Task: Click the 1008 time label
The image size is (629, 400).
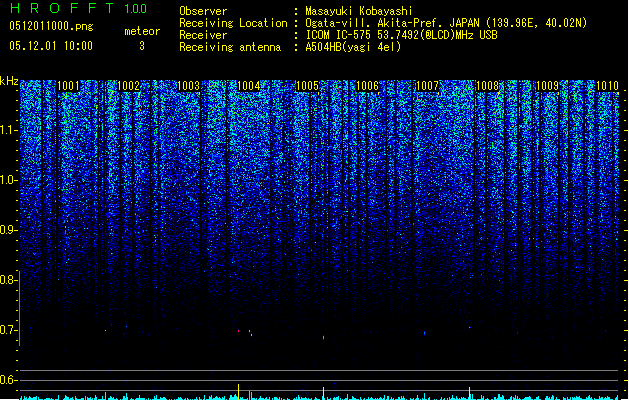Action: 487,86
